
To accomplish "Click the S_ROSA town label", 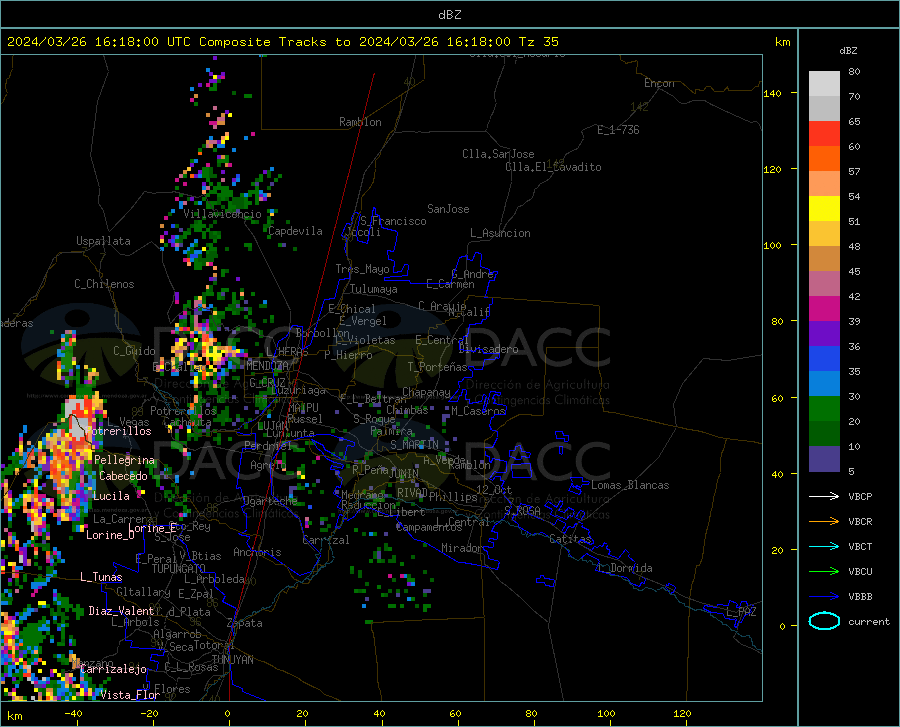I will pos(522,510).
